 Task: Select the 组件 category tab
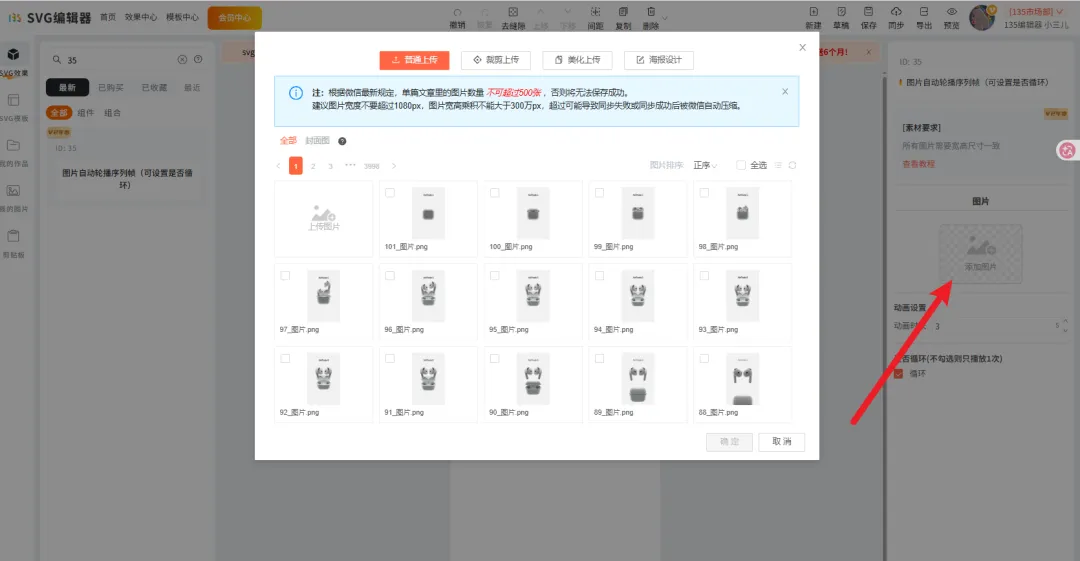[85, 113]
